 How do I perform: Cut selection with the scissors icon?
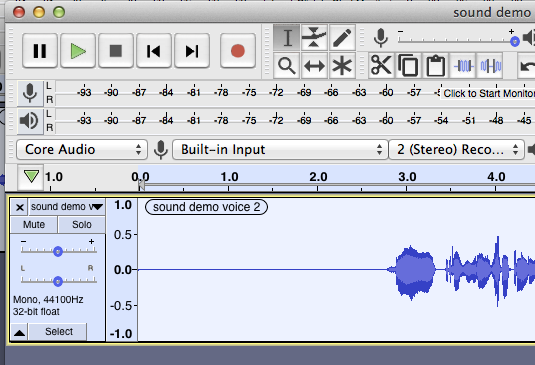coord(381,65)
